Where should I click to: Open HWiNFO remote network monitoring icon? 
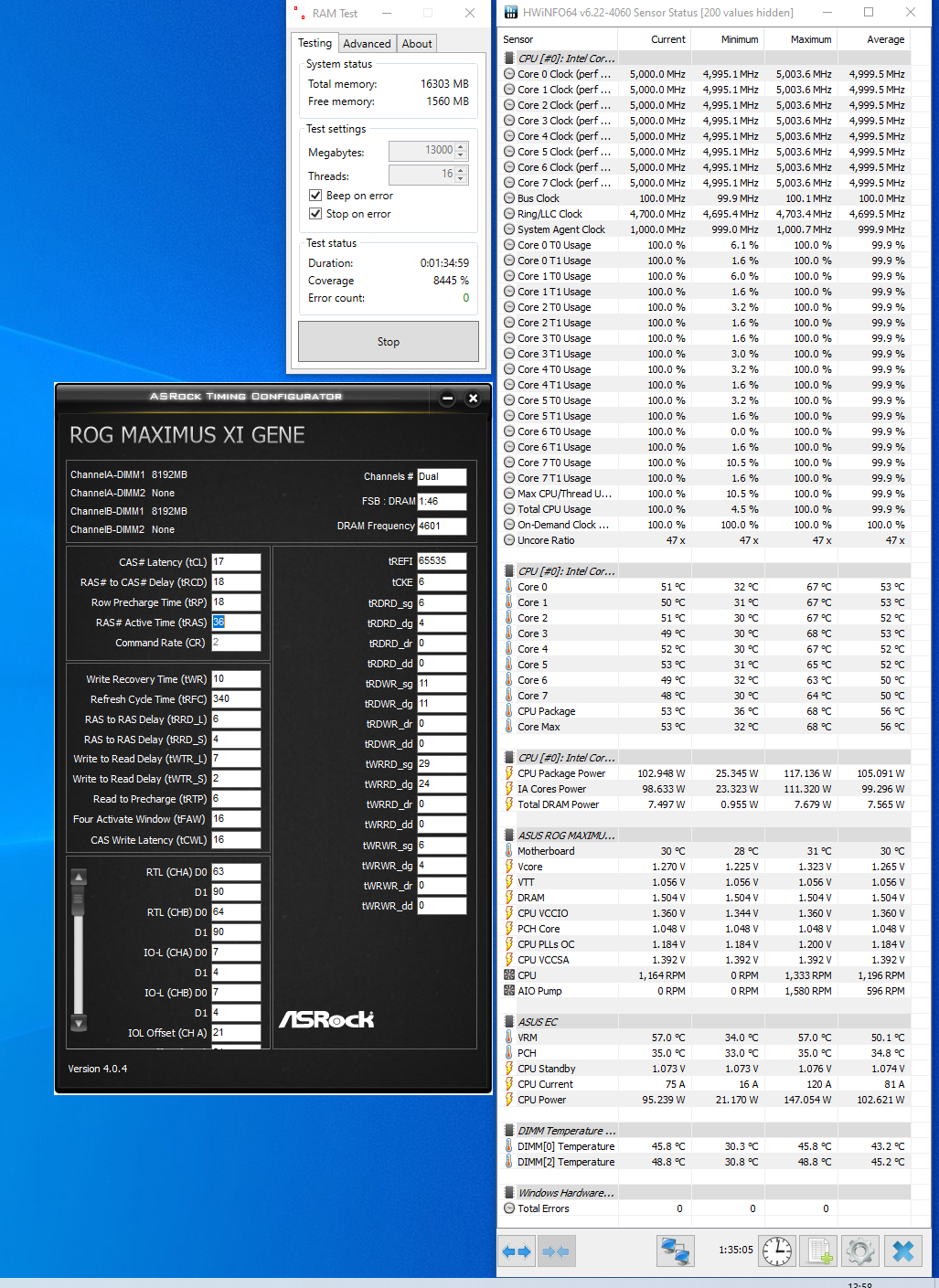click(676, 1251)
